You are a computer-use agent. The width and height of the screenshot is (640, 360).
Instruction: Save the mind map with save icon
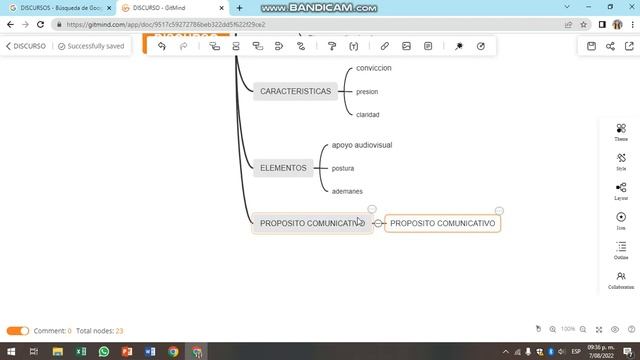coord(591,46)
